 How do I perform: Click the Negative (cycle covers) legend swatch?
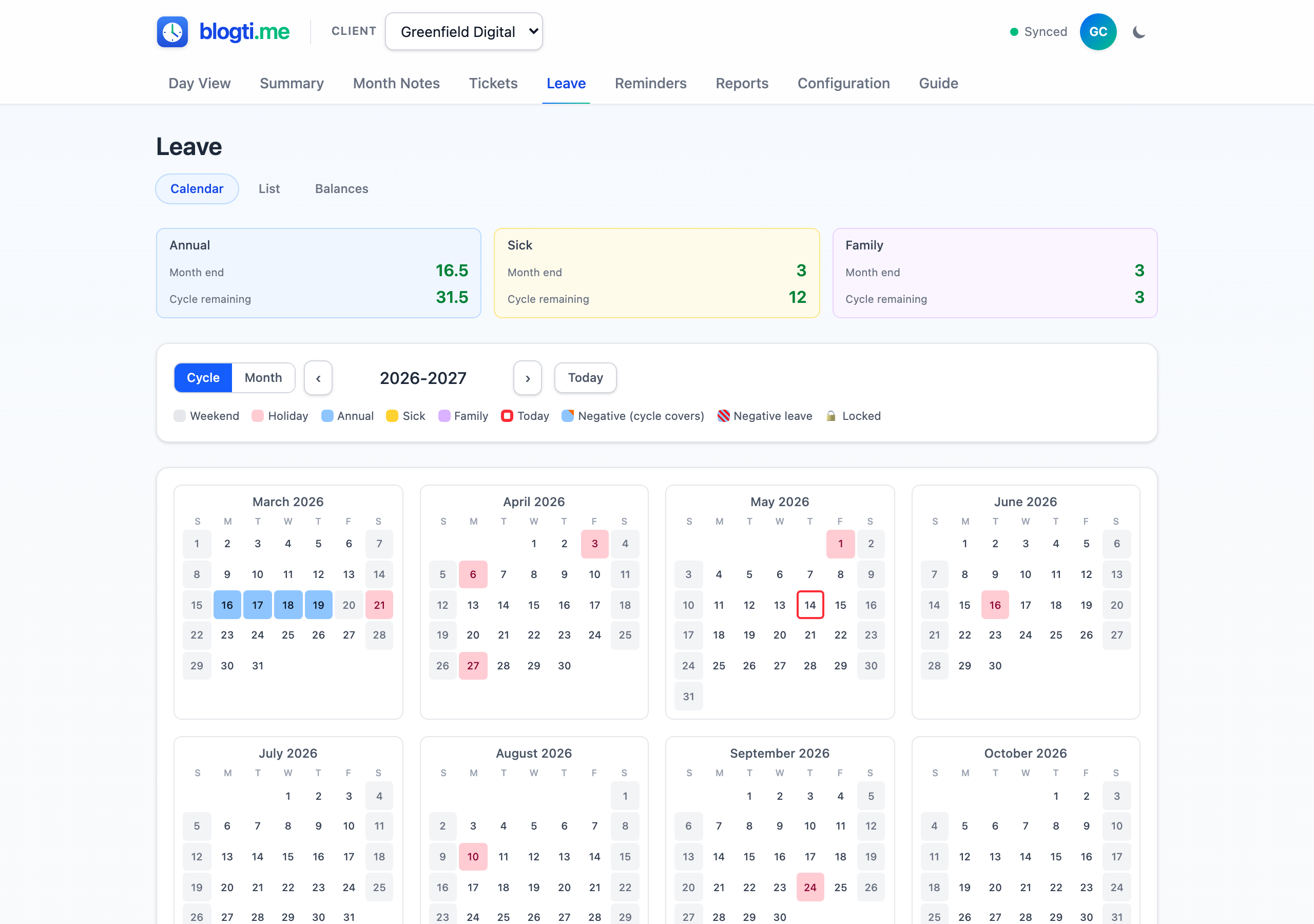tap(568, 416)
